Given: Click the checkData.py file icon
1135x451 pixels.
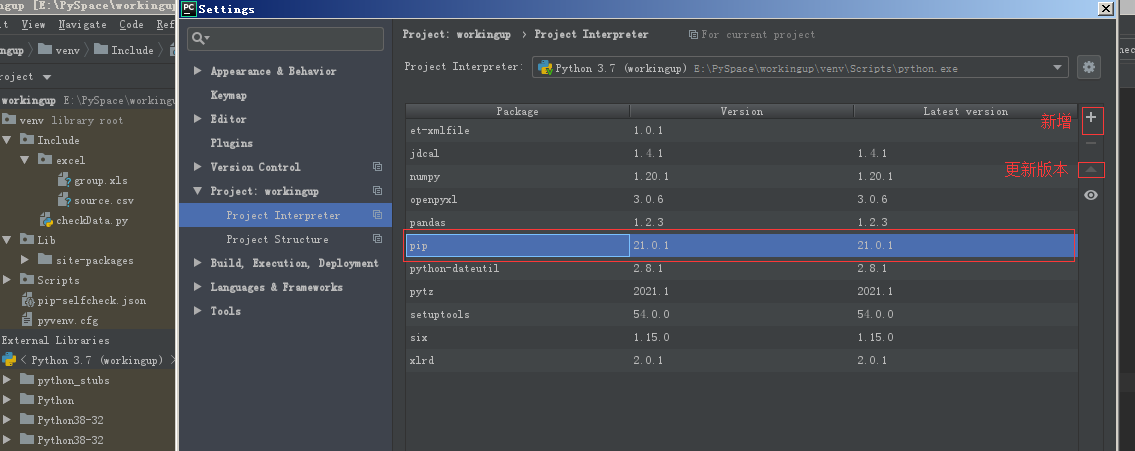Looking at the screenshot, I should coord(46,220).
